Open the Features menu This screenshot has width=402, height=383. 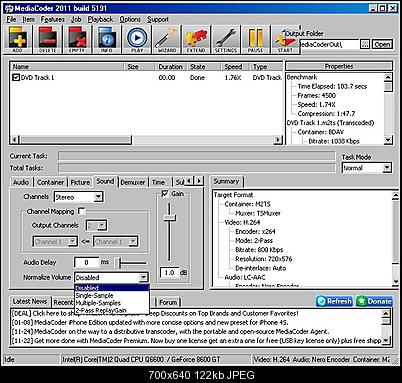coord(52,20)
